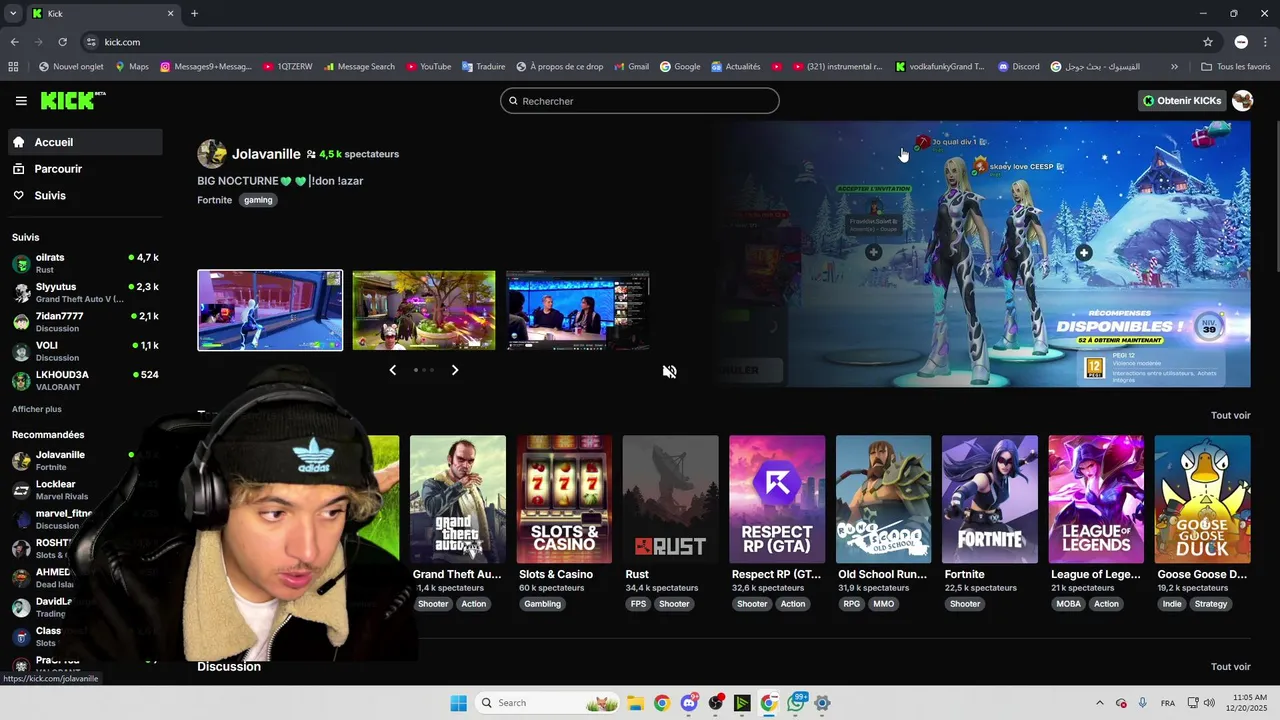Open Slots & Casino category card

[564, 499]
